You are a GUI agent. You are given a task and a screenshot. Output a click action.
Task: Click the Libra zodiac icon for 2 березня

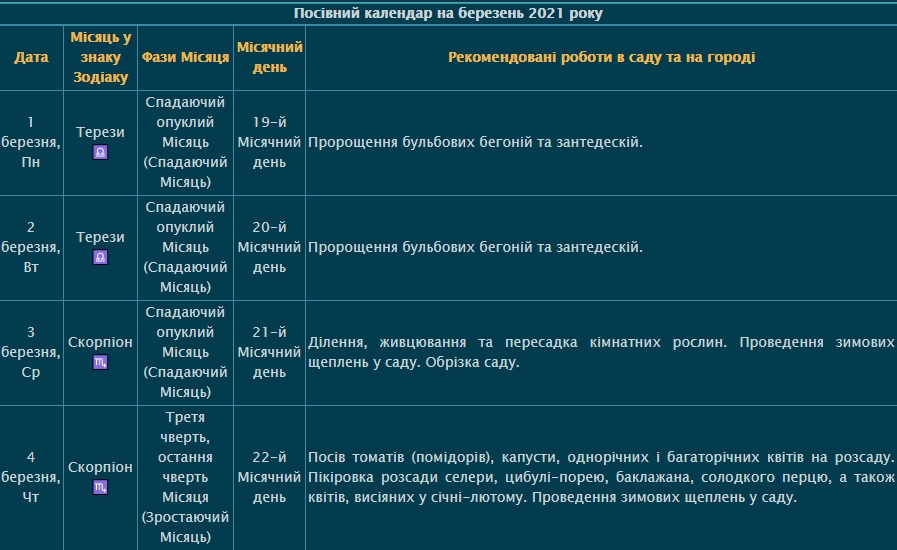pos(100,258)
